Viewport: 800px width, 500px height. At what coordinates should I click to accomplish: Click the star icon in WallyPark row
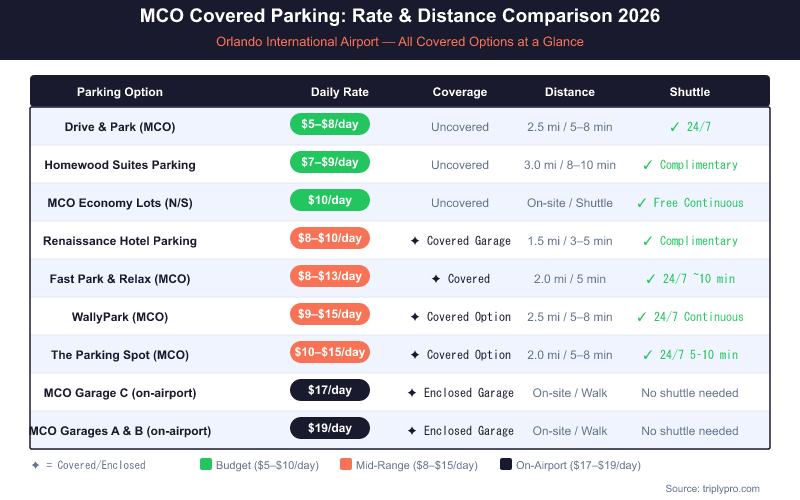pos(415,317)
